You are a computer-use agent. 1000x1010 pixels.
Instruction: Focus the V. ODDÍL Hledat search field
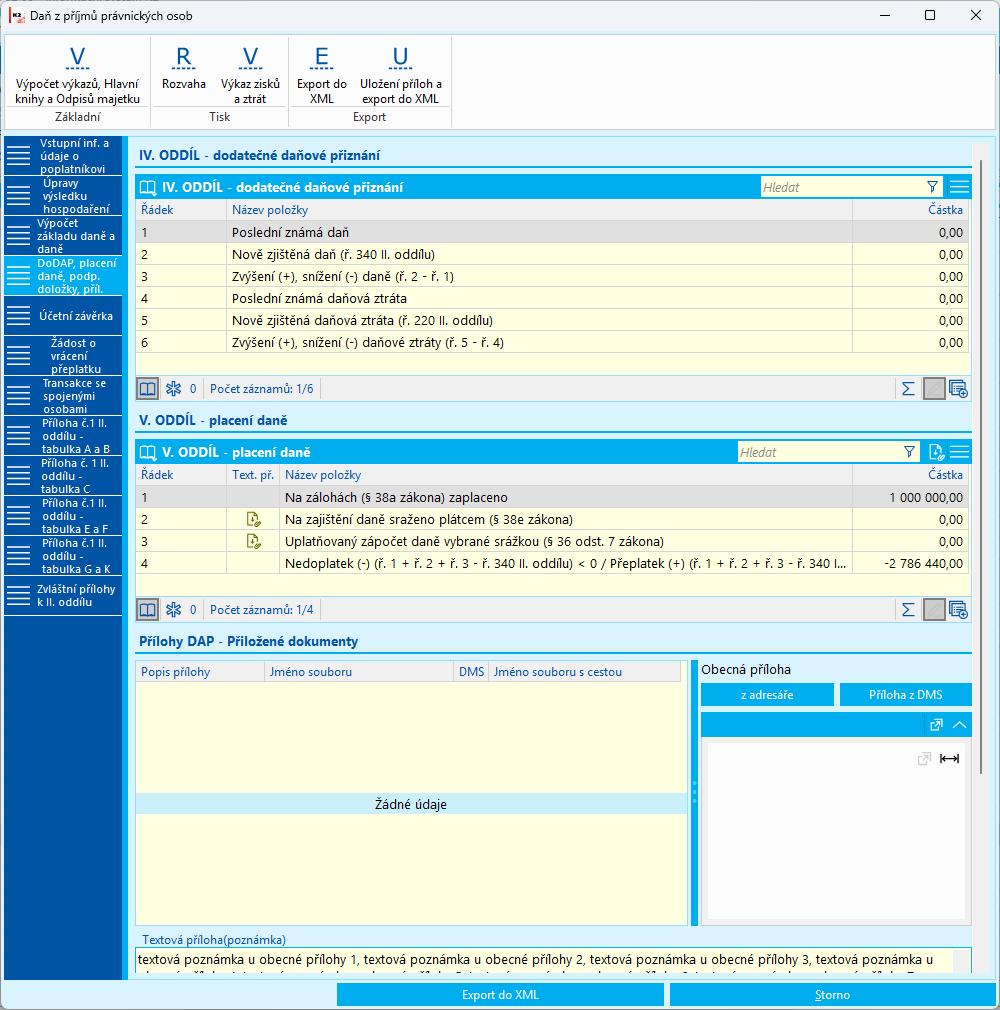pos(818,452)
